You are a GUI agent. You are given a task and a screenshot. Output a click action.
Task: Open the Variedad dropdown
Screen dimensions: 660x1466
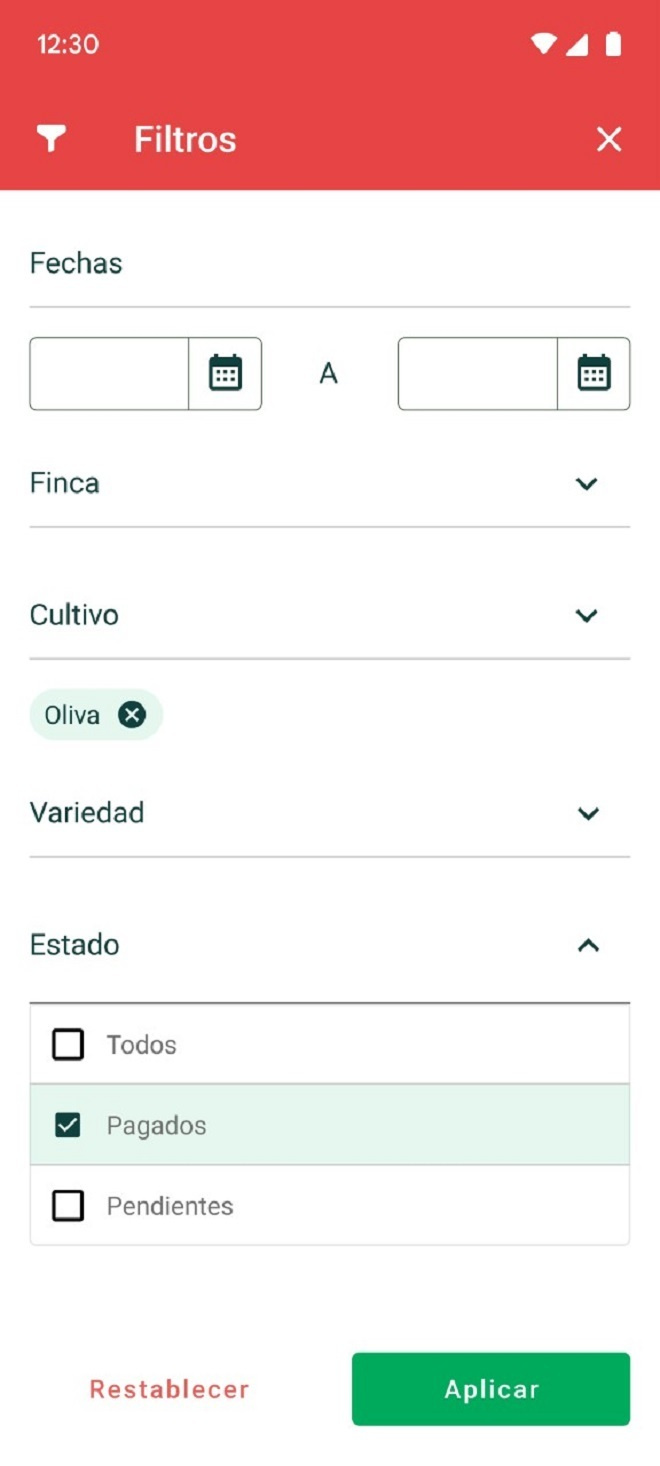588,813
